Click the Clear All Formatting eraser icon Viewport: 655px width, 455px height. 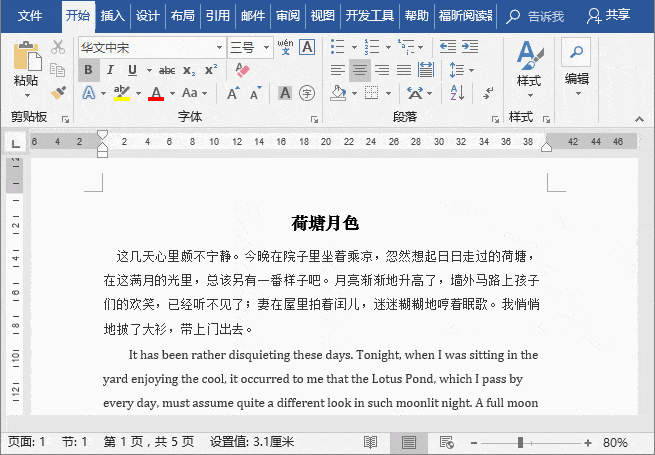pos(242,70)
